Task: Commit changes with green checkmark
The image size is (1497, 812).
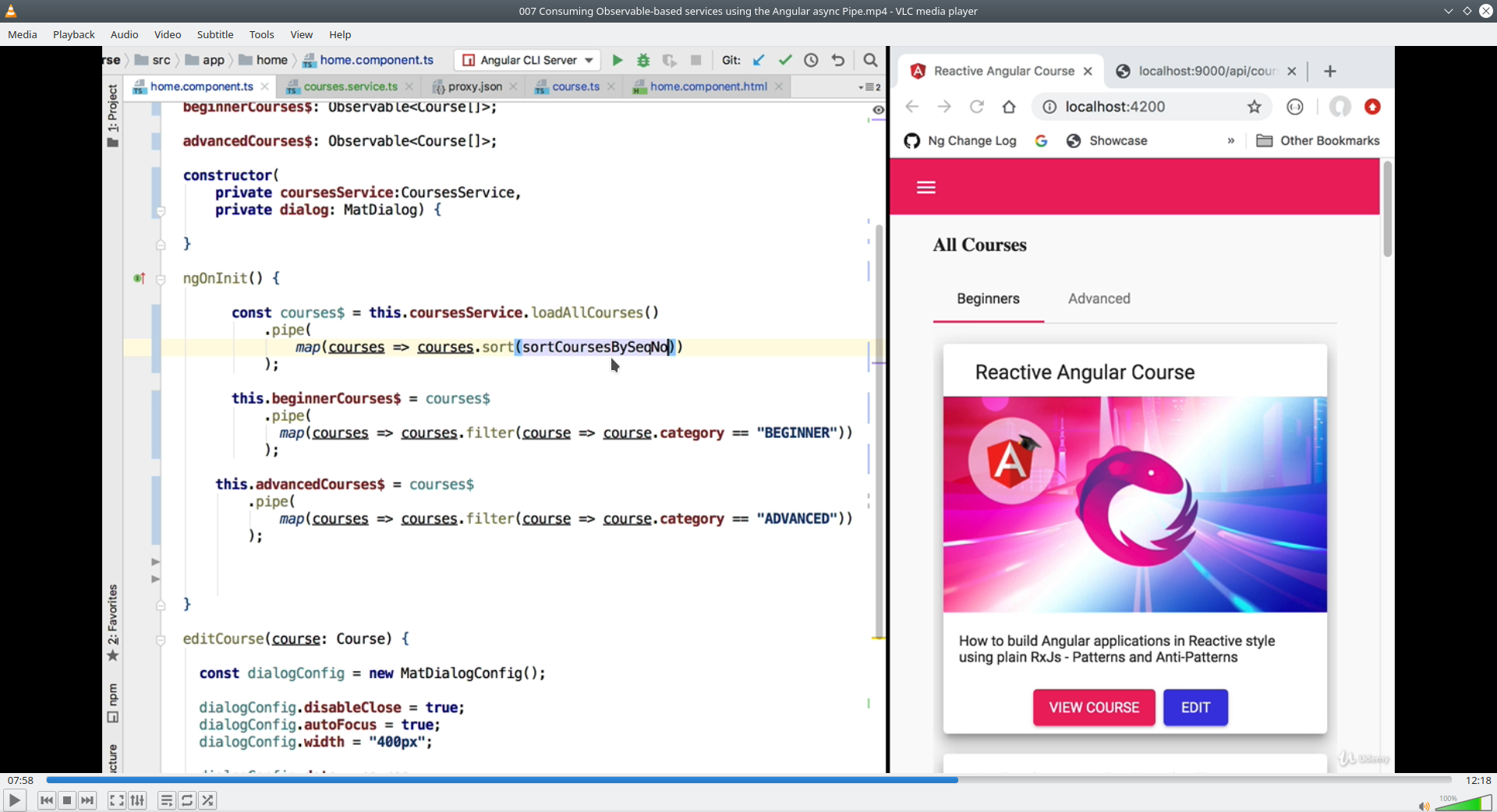Action: pyautogui.click(x=785, y=60)
